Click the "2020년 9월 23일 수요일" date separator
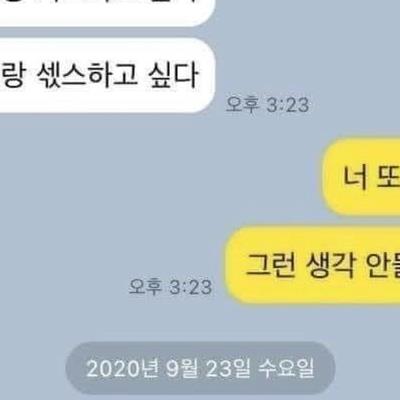Screen dimensions: 400x400 coord(200,368)
